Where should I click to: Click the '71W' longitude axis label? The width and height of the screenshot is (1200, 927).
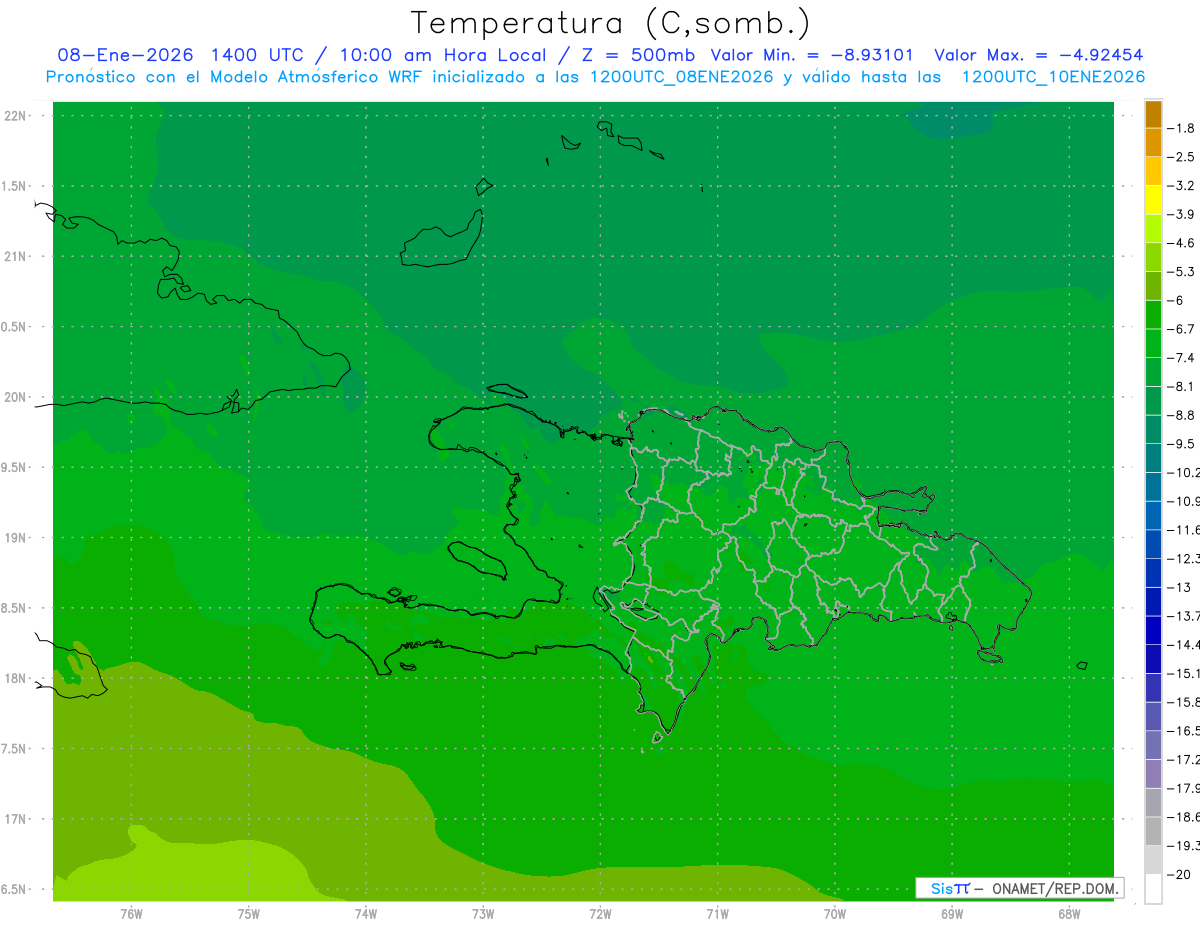tap(717, 914)
